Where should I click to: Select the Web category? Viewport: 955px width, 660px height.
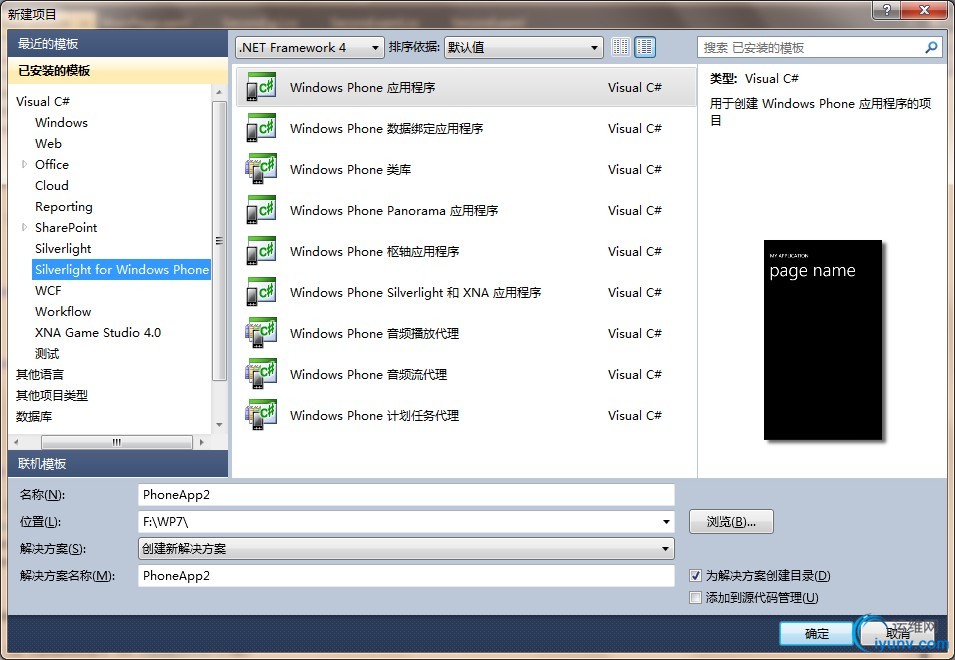point(48,143)
